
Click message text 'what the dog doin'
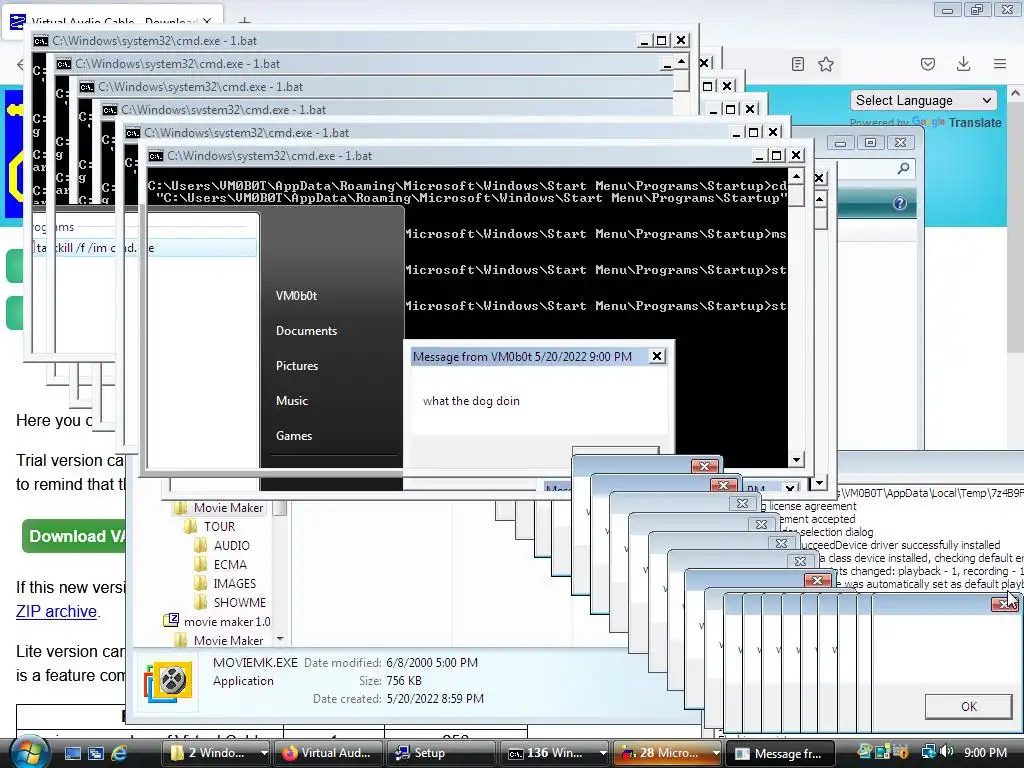tap(471, 401)
